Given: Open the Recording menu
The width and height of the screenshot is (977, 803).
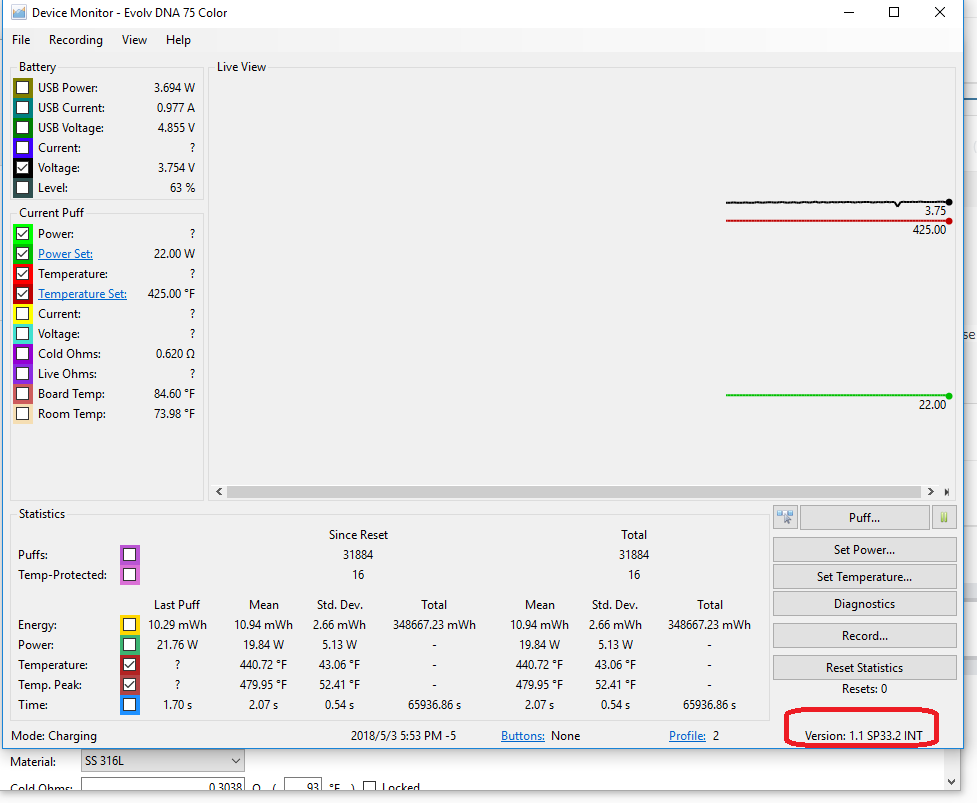Looking at the screenshot, I should (76, 40).
